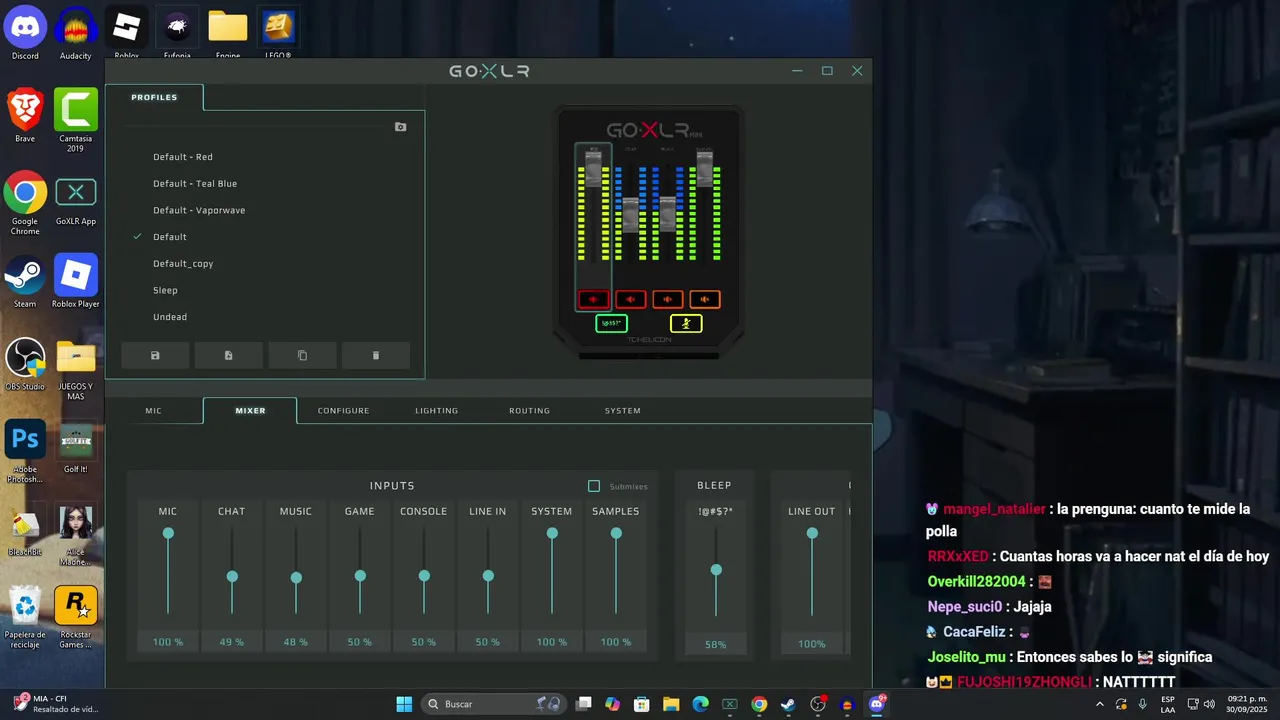1280x720 pixels.
Task: Open the Google Chrome desktop icon
Action: click(x=25, y=203)
